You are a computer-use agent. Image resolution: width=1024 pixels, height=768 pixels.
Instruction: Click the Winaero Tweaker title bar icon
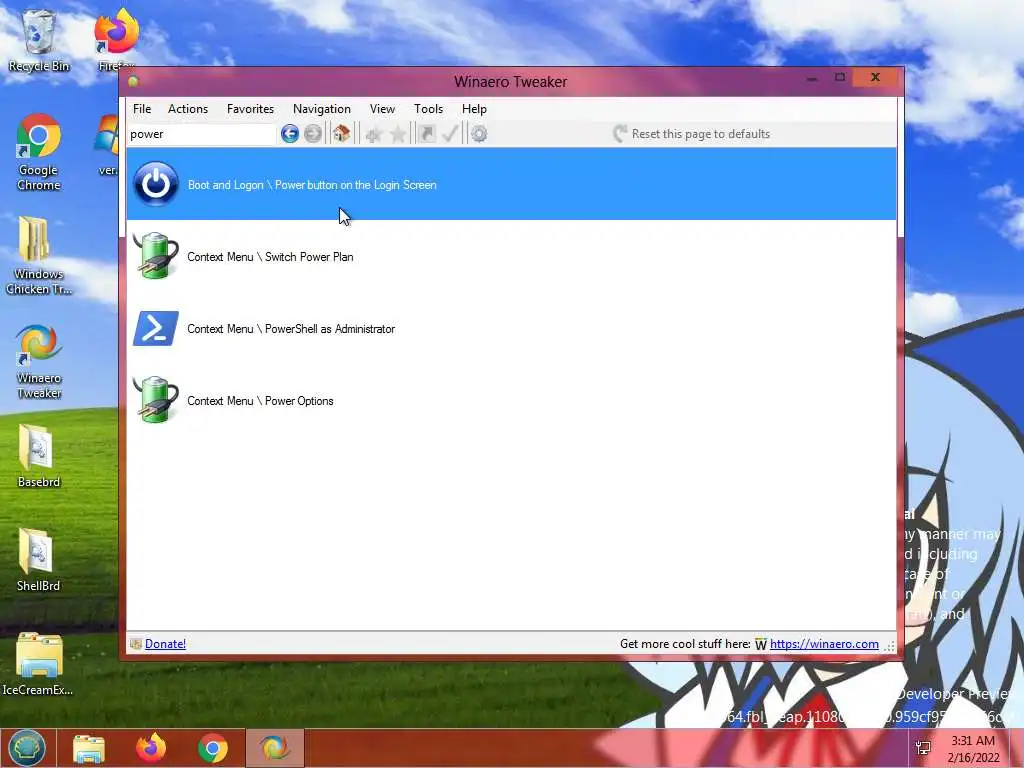click(x=133, y=82)
